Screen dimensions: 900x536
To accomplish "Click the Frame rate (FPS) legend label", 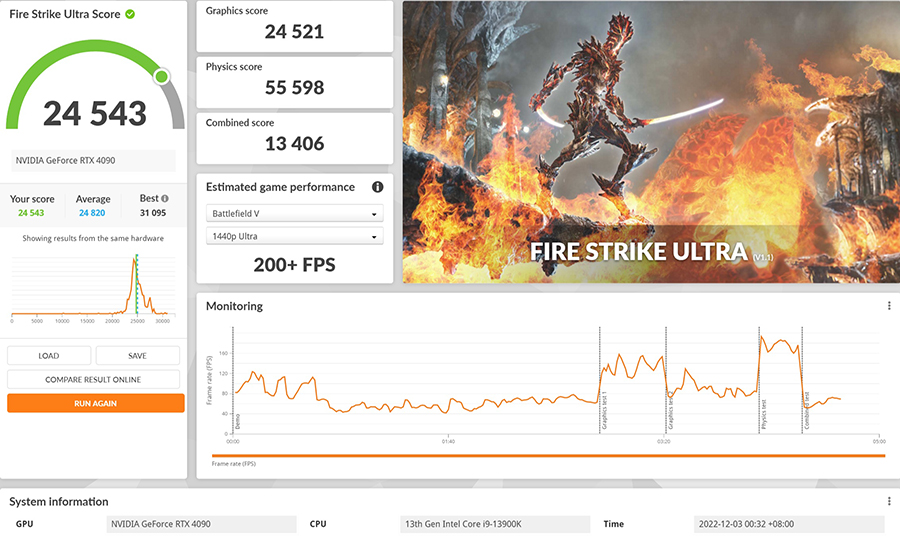I will click(234, 464).
